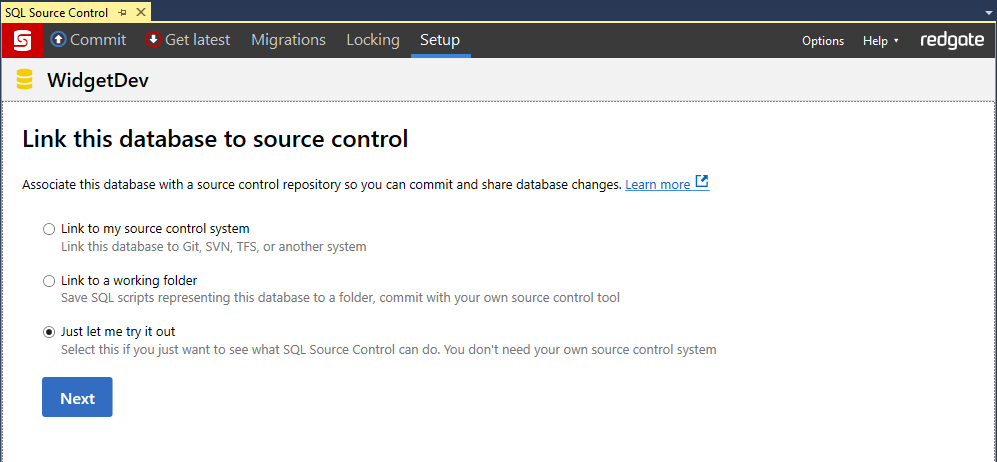Select the Setup tab
Viewport: 997px width, 462px height.
pyautogui.click(x=440, y=40)
